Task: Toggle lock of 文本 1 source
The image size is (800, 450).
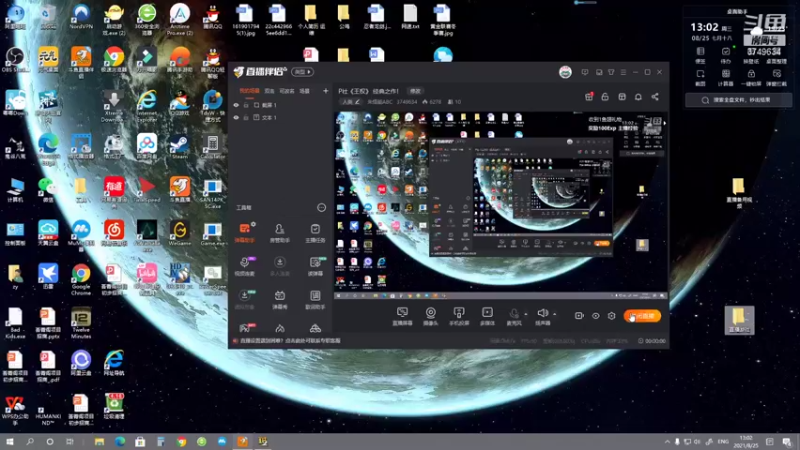Action: (246, 117)
